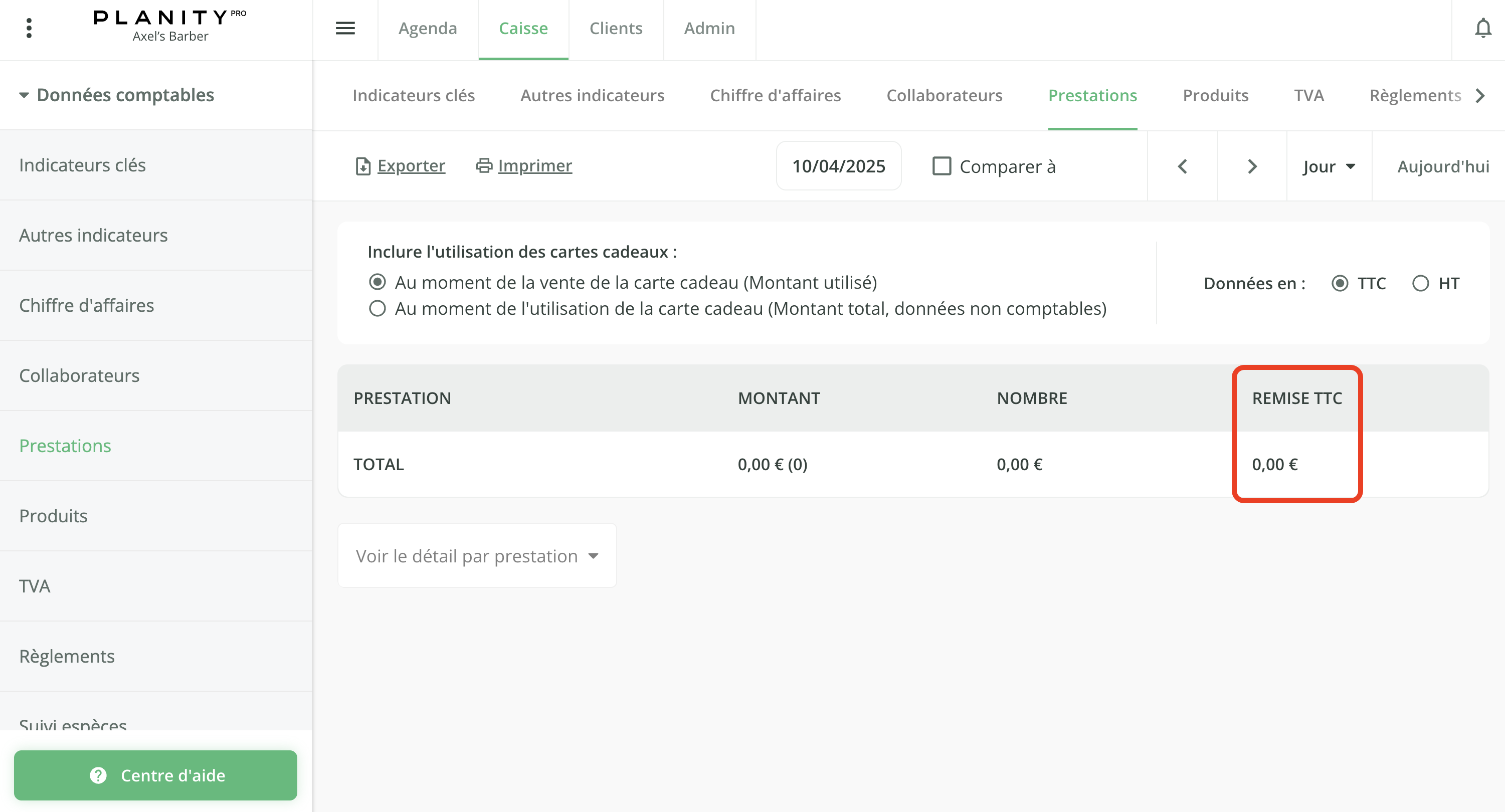Screen dimensions: 1505x812
Task: Click the Aujourd'hui button
Action: (x=1442, y=166)
